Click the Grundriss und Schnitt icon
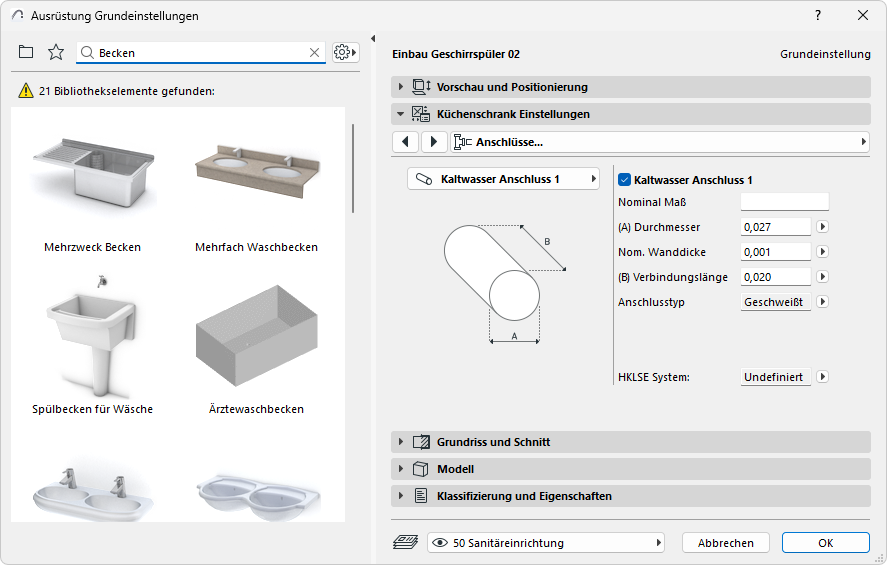887x565 pixels. 421,442
